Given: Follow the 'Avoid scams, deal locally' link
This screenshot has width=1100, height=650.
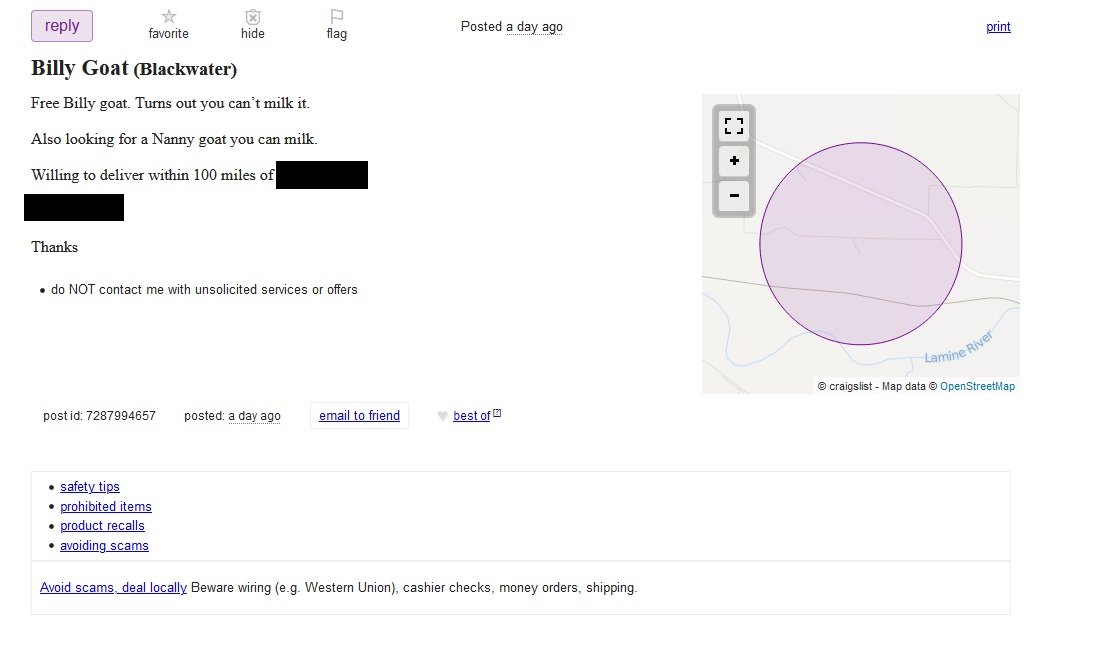Looking at the screenshot, I should click(x=114, y=588).
